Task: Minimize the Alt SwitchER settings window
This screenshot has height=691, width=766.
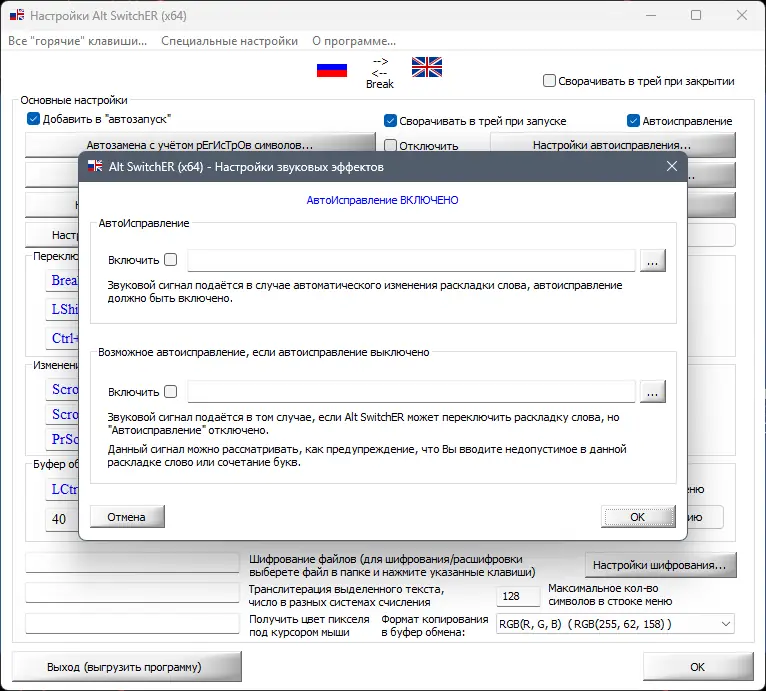Action: [x=650, y=15]
